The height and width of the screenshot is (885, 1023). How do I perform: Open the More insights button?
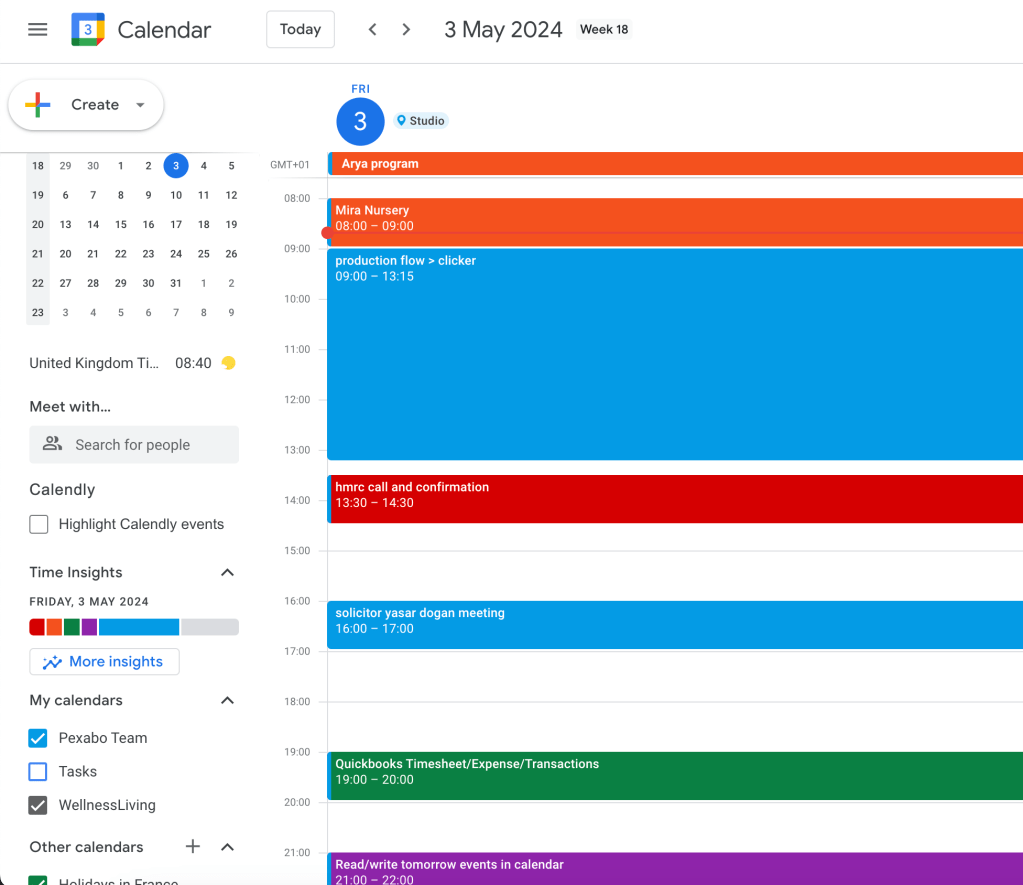coord(104,662)
